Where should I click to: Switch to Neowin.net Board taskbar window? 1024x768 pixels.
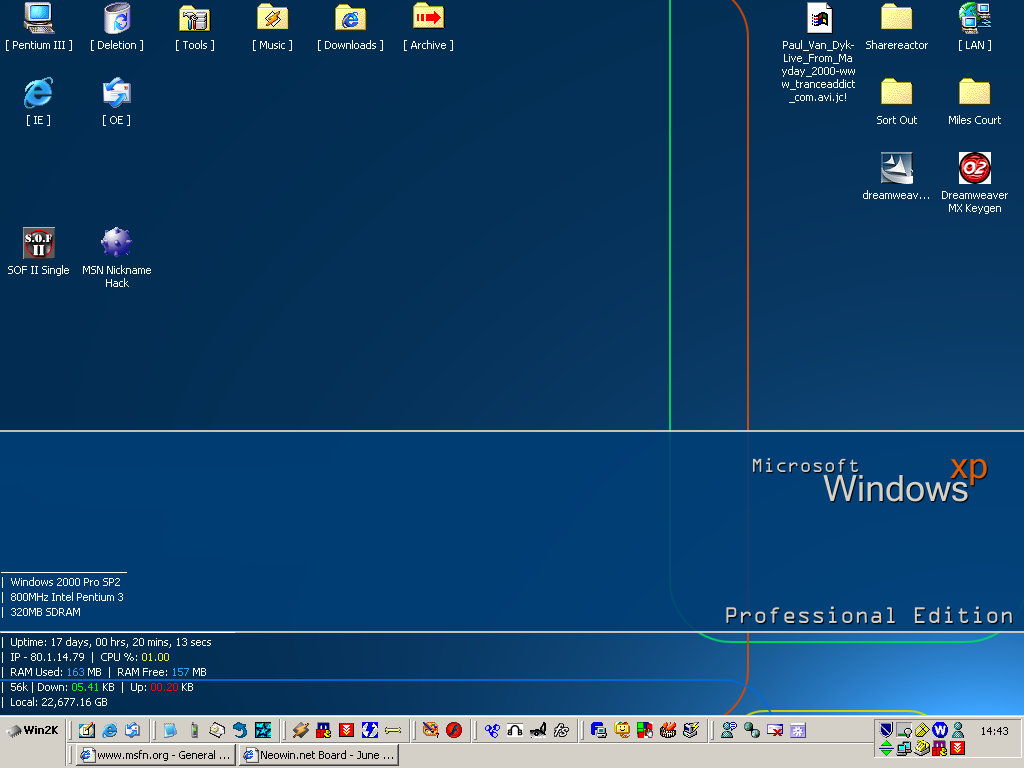pos(319,755)
